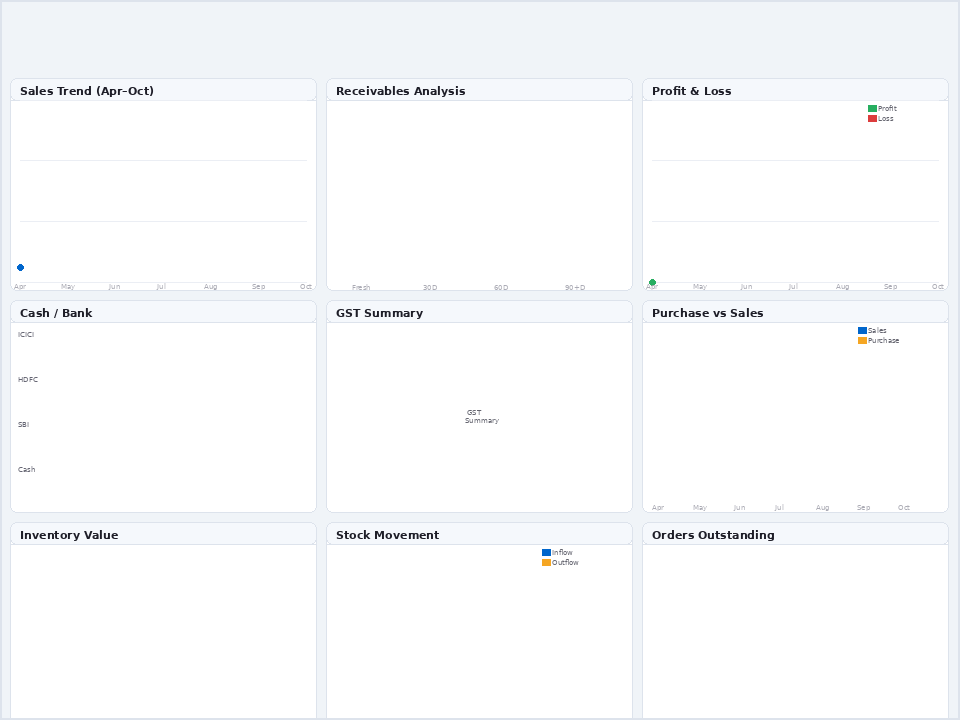This screenshot has height=720, width=960.
Task: Click the Jun axis label in Sales Trend
Action: tap(114, 287)
